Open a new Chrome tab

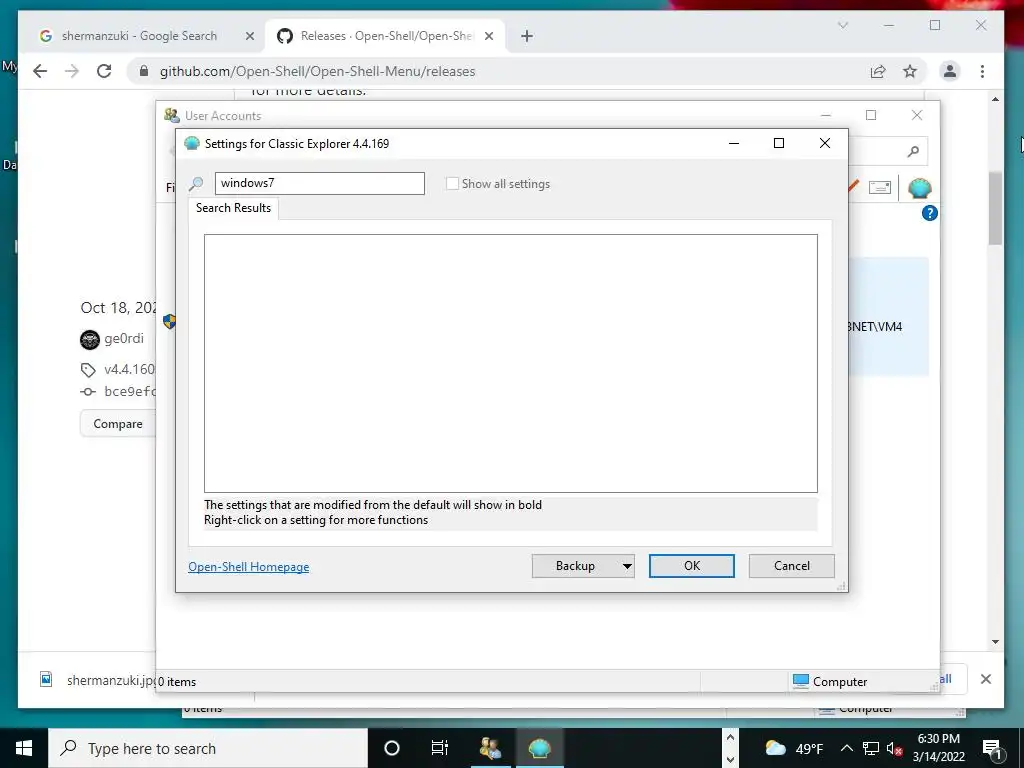pos(527,37)
